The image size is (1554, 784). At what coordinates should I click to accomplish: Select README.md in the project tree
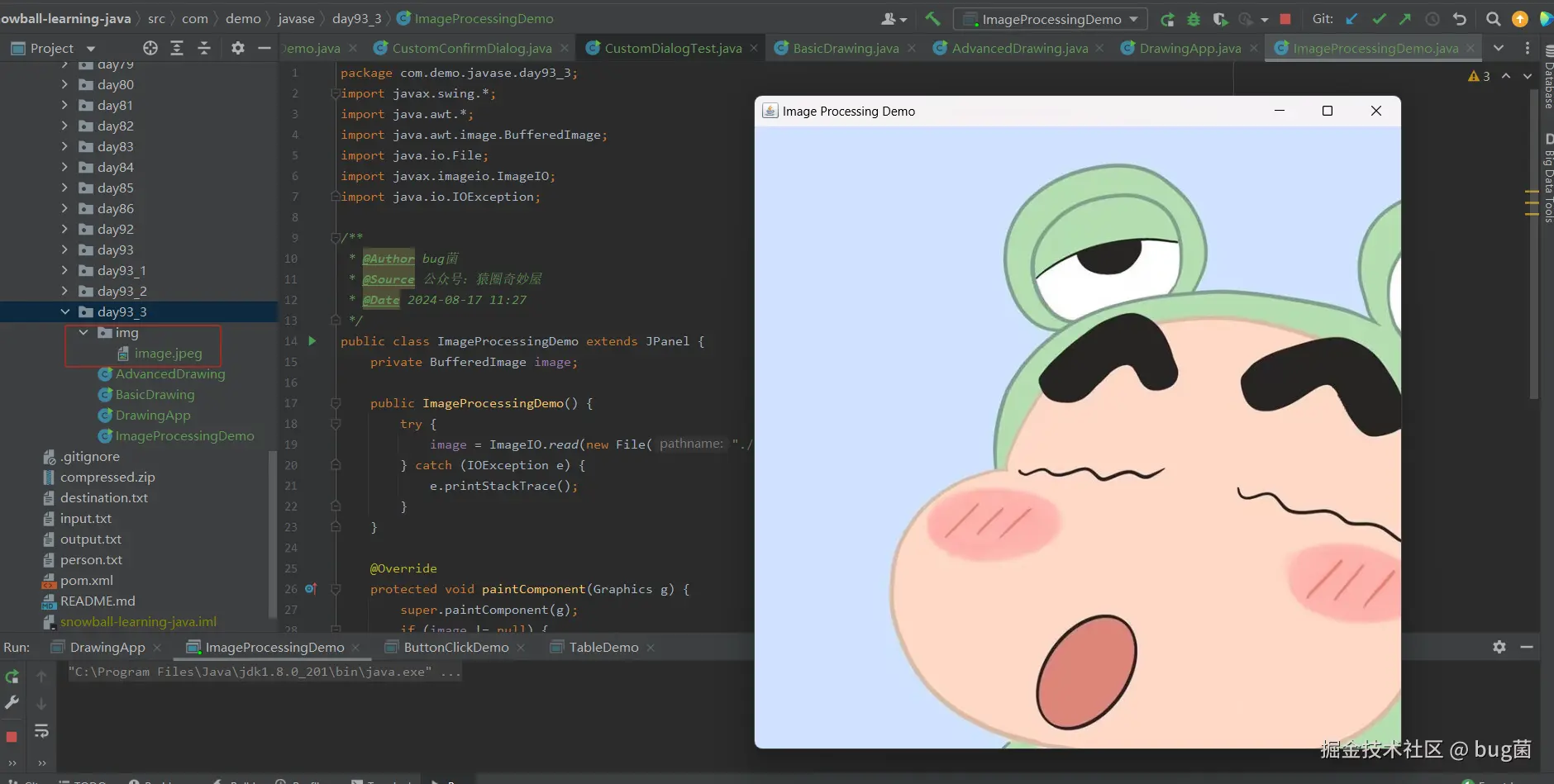click(x=97, y=601)
